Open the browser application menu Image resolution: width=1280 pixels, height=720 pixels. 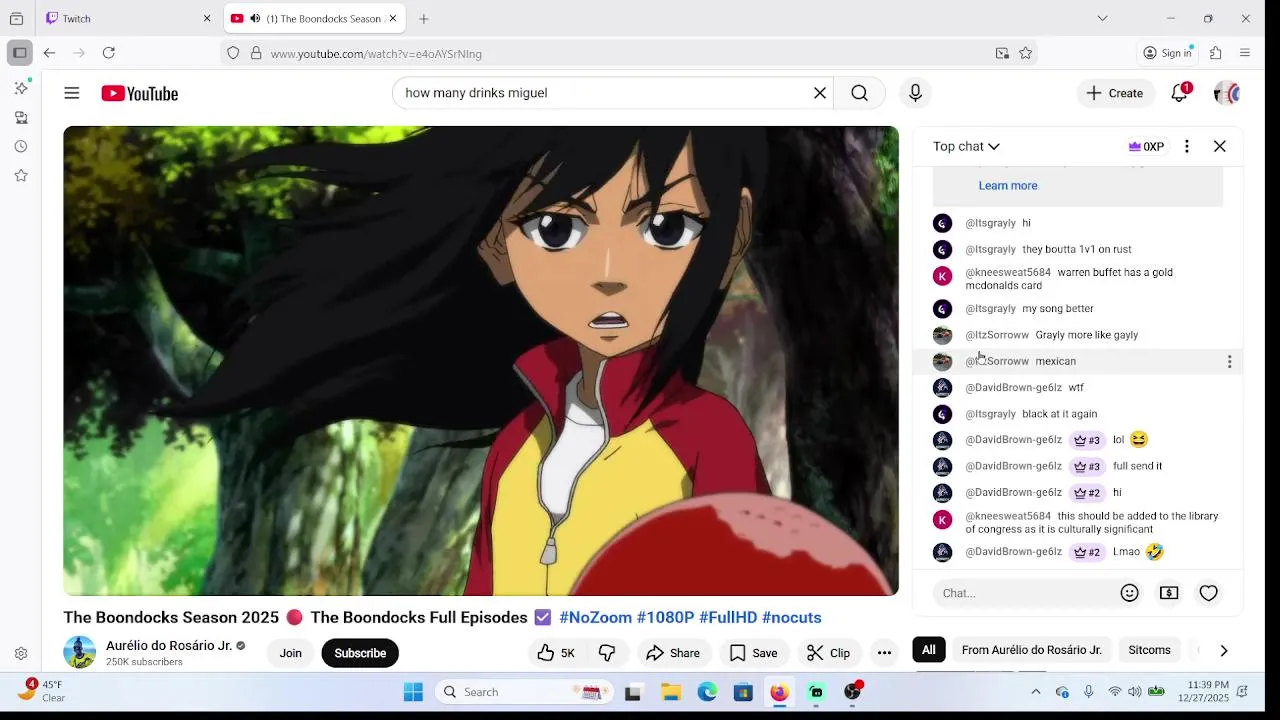click(1245, 53)
